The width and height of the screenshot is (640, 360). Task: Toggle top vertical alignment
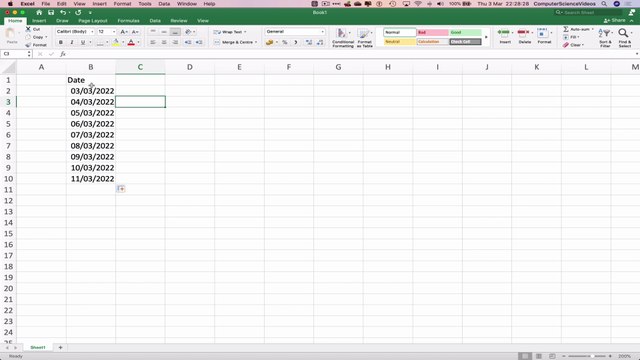point(153,32)
